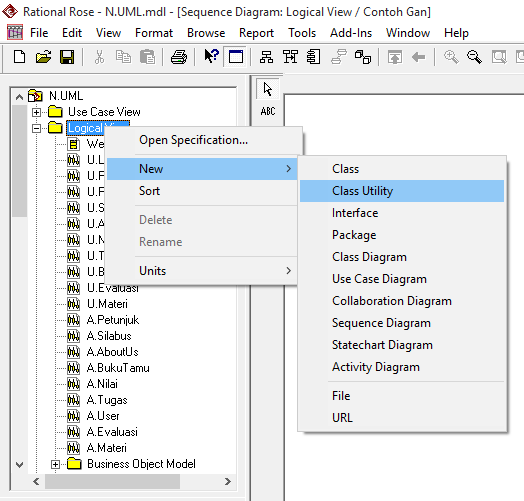Select the ABC Text Box tool
This screenshot has width=524, height=501.
(268, 111)
